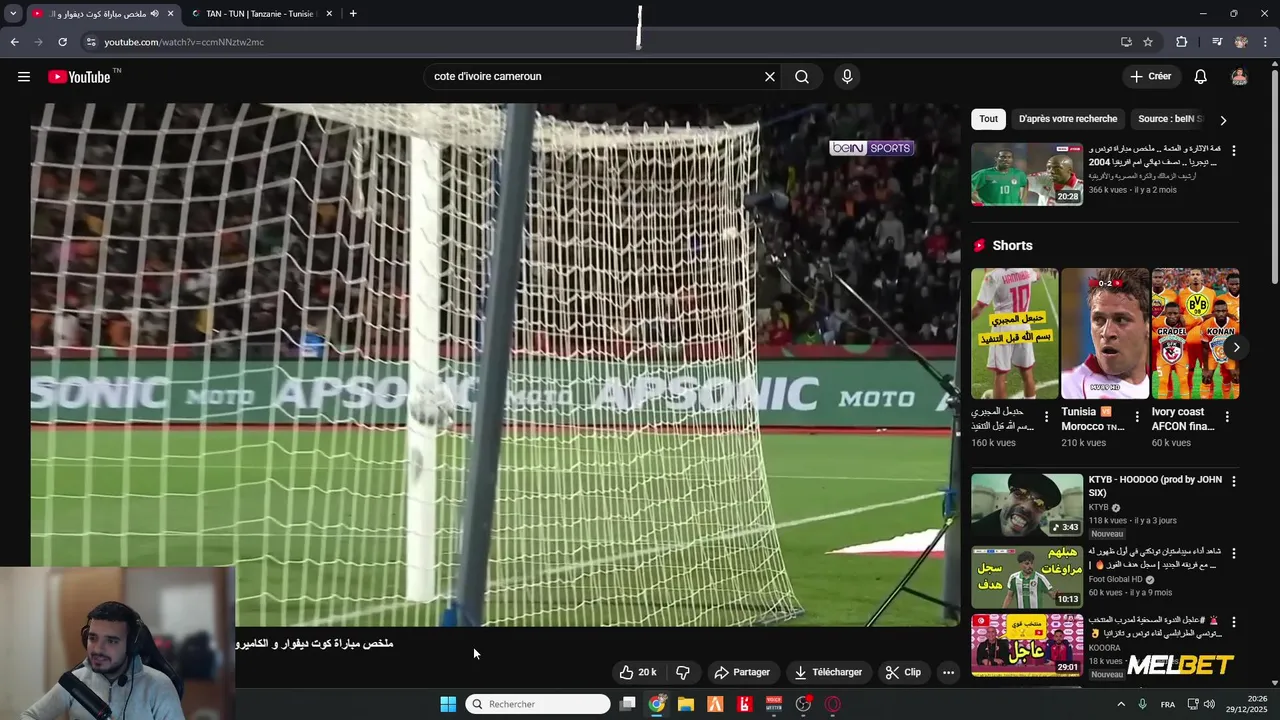Bookmark this page with the star icon
Image resolution: width=1280 pixels, height=720 pixels.
1148,42
